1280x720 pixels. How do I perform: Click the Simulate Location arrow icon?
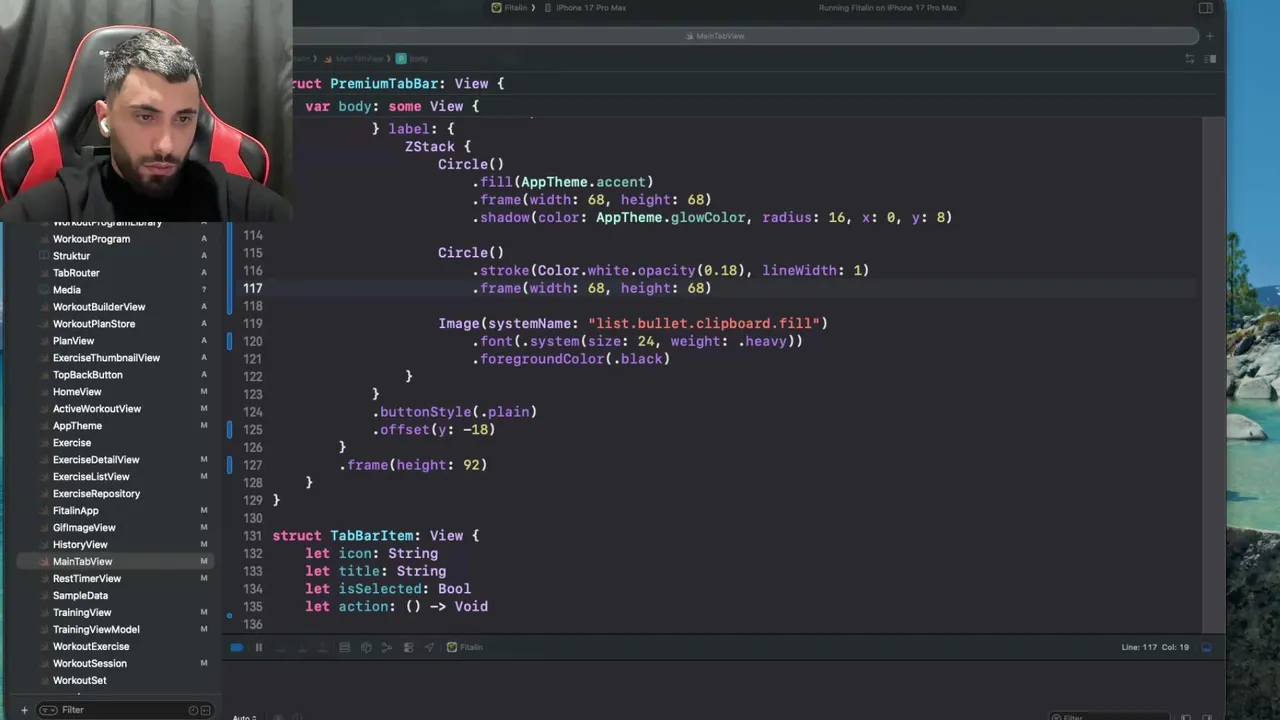pos(429,648)
